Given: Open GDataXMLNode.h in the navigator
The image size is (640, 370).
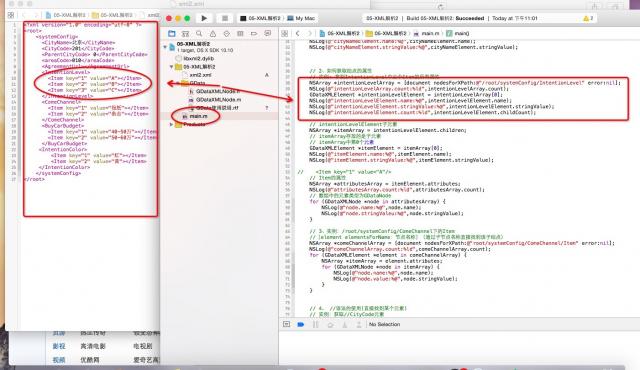Looking at the screenshot, I should coord(215,91).
